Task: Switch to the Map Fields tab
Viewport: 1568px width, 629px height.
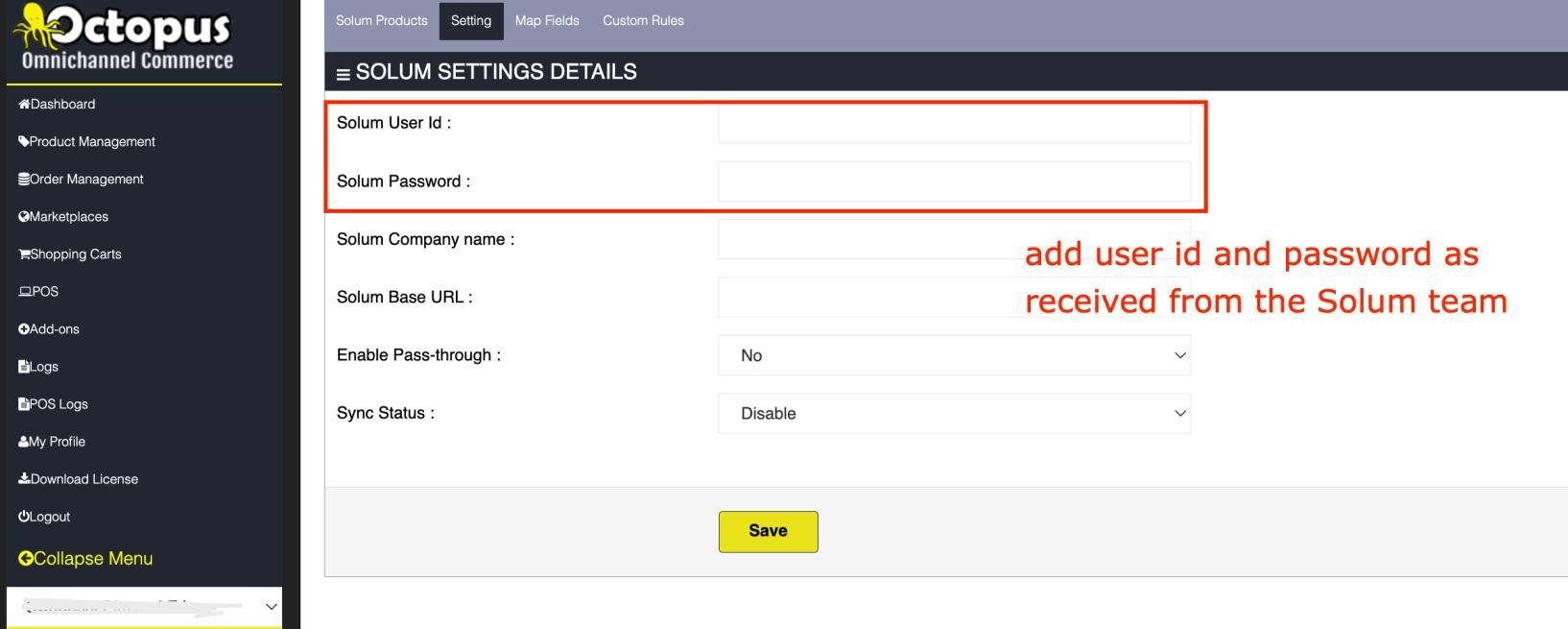Action: point(547,20)
